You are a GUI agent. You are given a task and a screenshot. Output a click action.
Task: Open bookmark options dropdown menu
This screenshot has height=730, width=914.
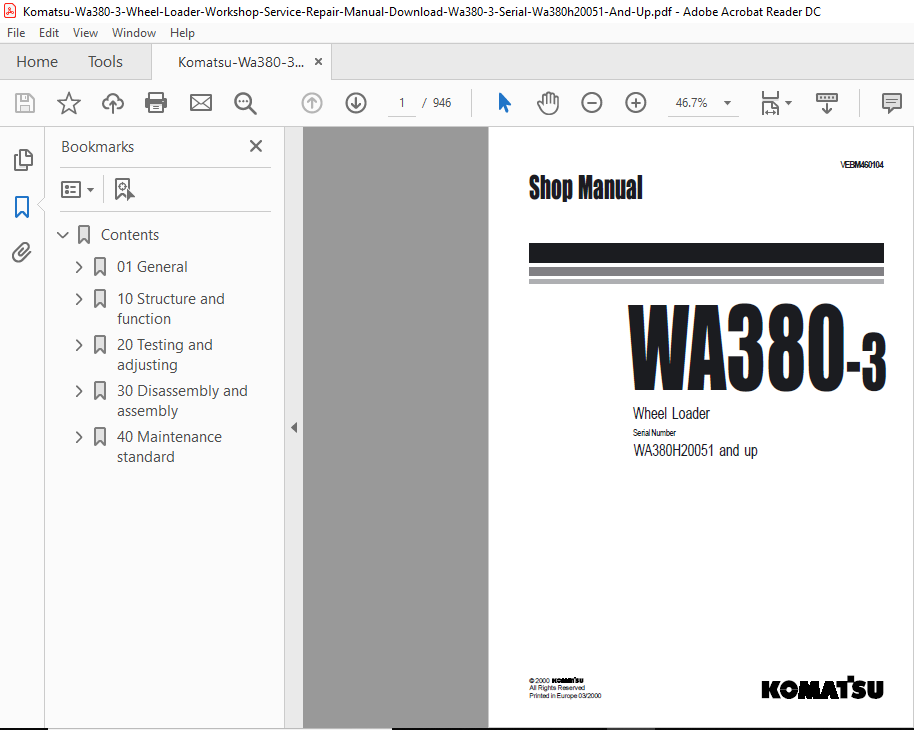[77, 189]
